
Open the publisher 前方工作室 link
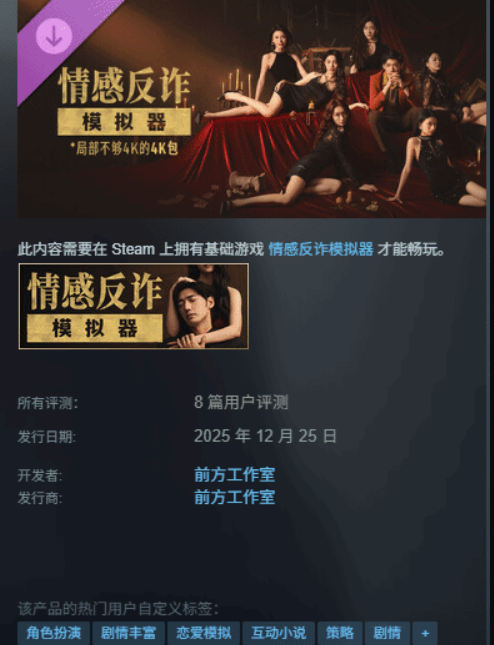234,497
